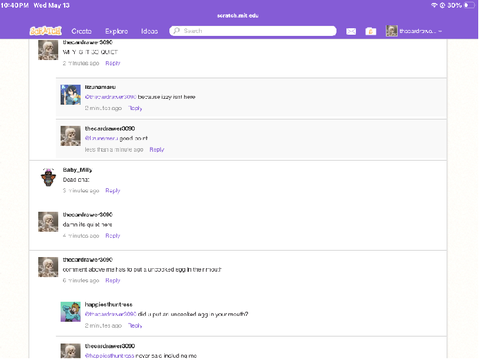Screen dimensions: 480x360
Task: Expand the account dropdown arrow
Action: click(440, 31)
